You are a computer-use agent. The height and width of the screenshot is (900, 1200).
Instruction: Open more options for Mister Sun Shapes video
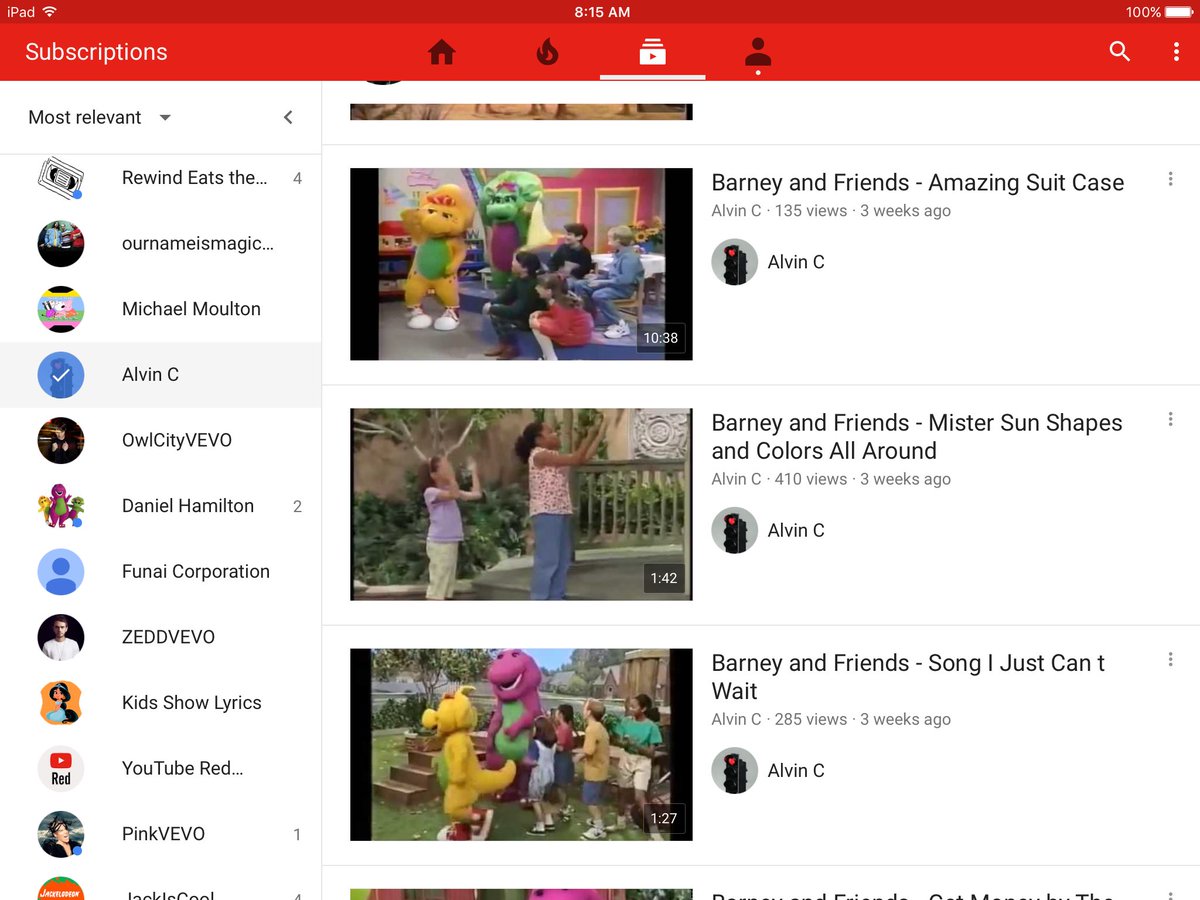pyautogui.click(x=1170, y=419)
